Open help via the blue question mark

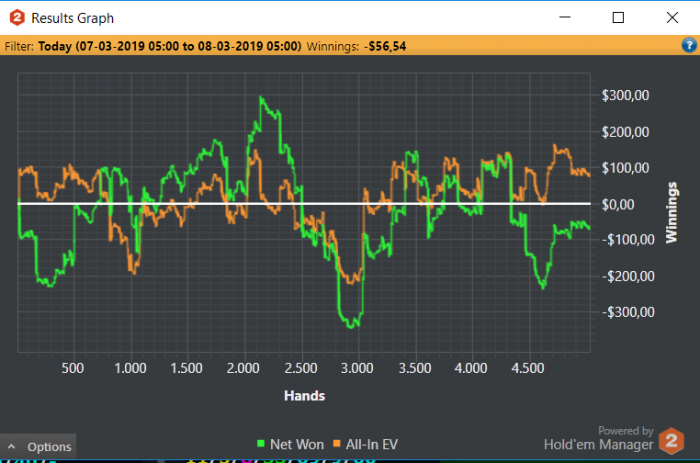click(x=688, y=45)
